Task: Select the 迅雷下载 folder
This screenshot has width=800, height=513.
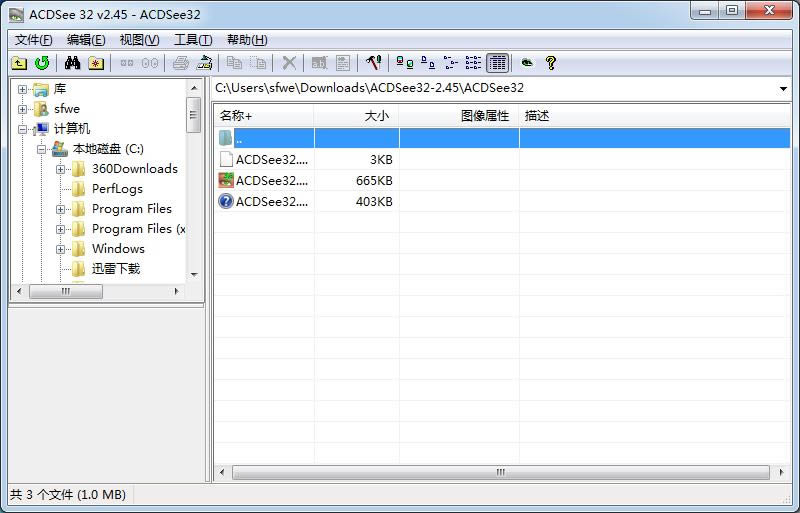Action: (x=116, y=268)
